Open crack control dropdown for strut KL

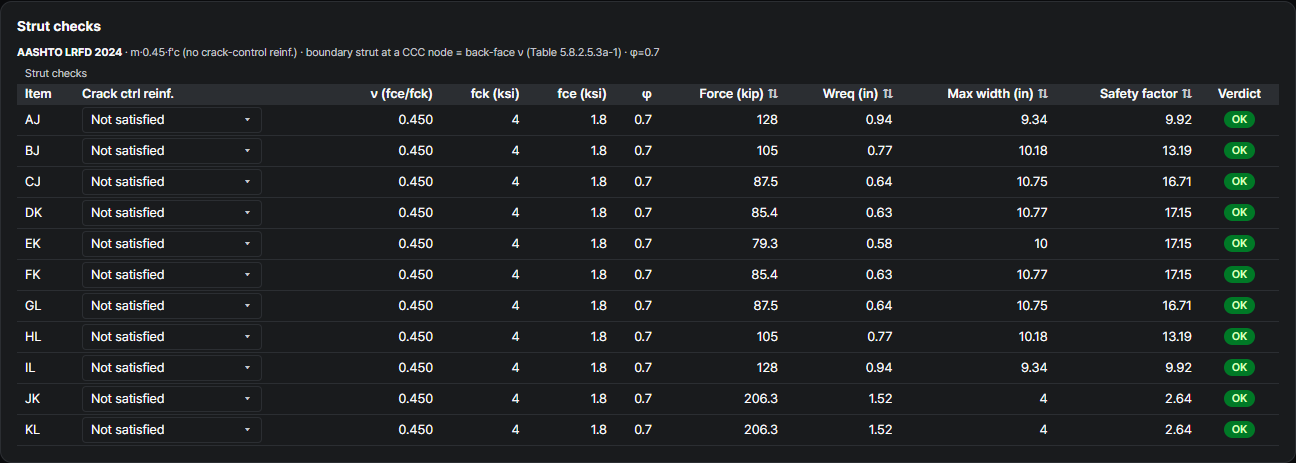(x=172, y=430)
